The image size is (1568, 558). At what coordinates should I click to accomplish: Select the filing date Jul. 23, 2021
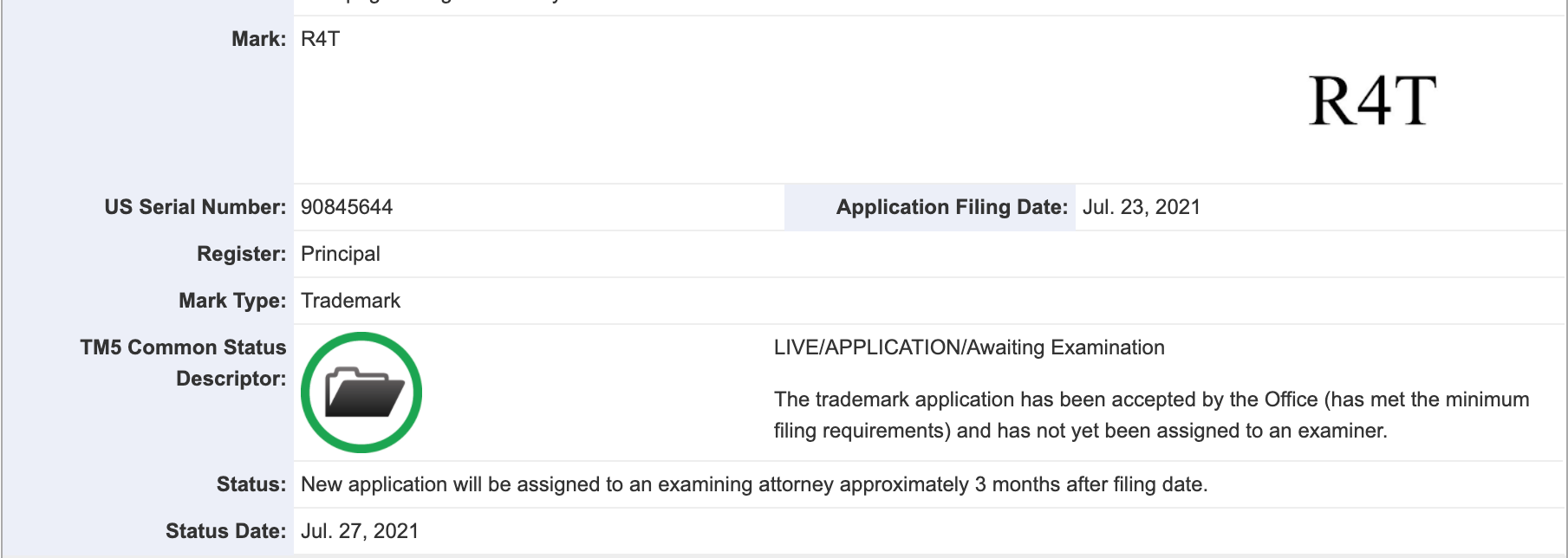tap(1141, 207)
